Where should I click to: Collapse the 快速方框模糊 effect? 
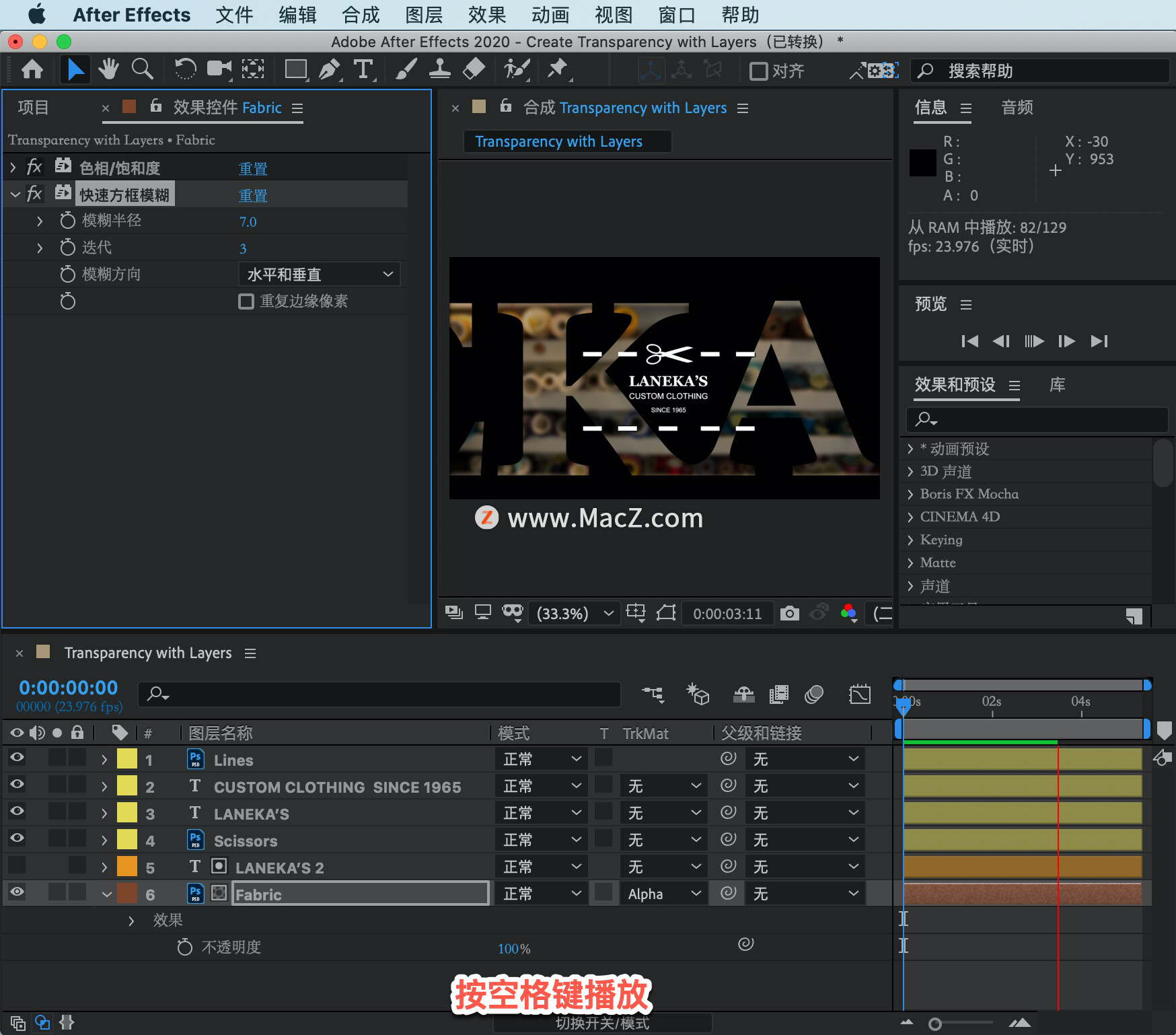[x=15, y=194]
